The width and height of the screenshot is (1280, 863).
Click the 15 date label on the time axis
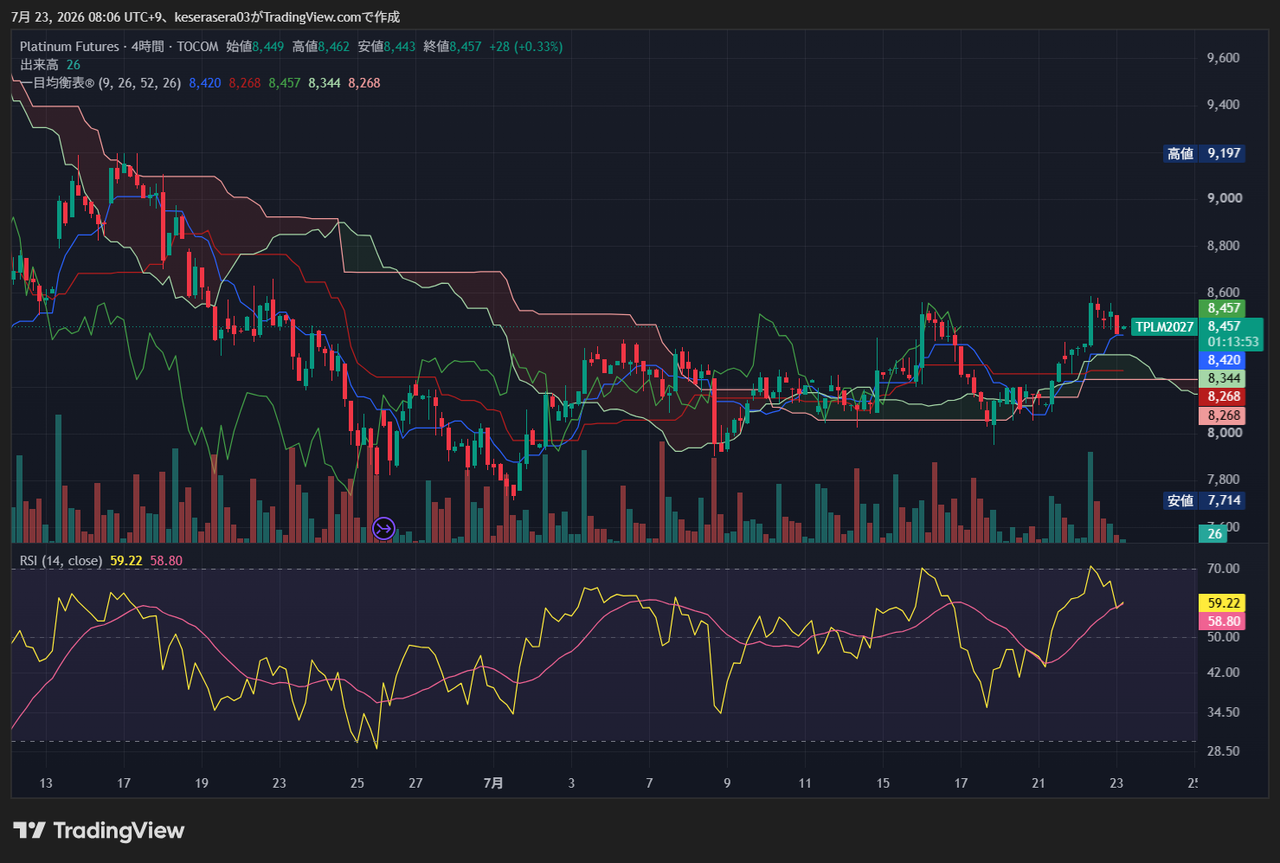click(x=882, y=783)
